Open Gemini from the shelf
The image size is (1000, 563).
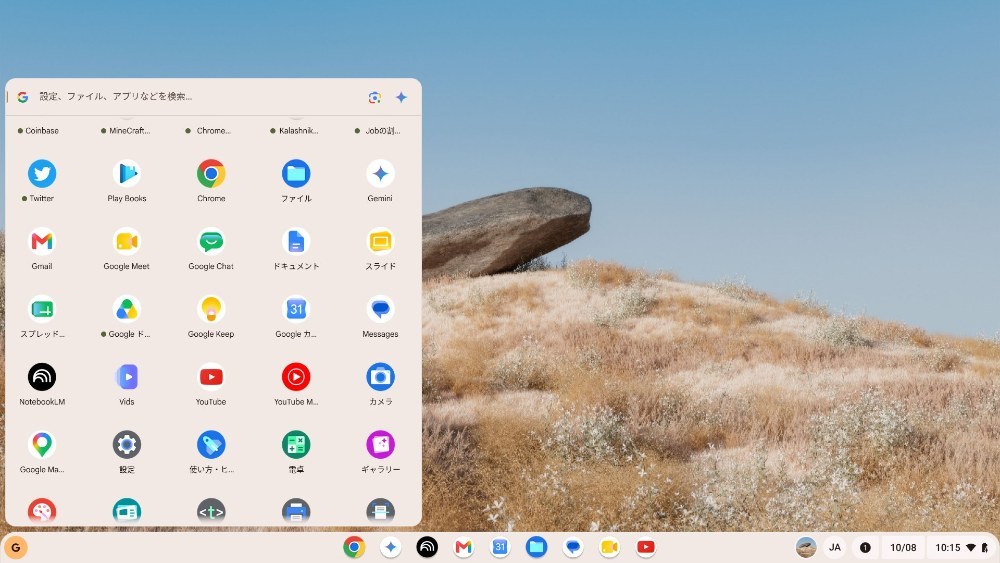pos(391,547)
